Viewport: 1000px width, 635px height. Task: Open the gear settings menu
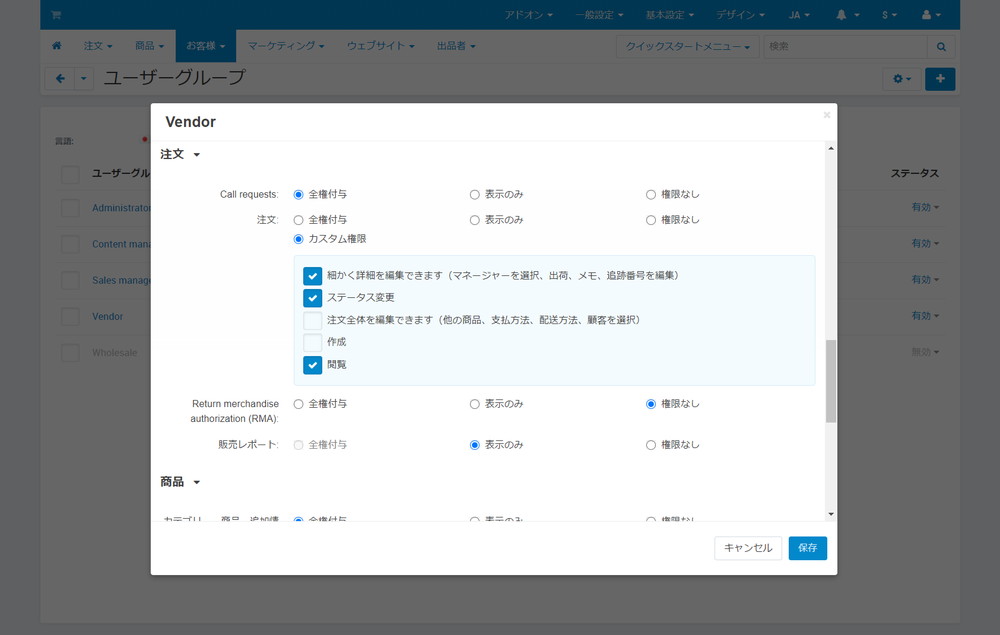point(902,79)
